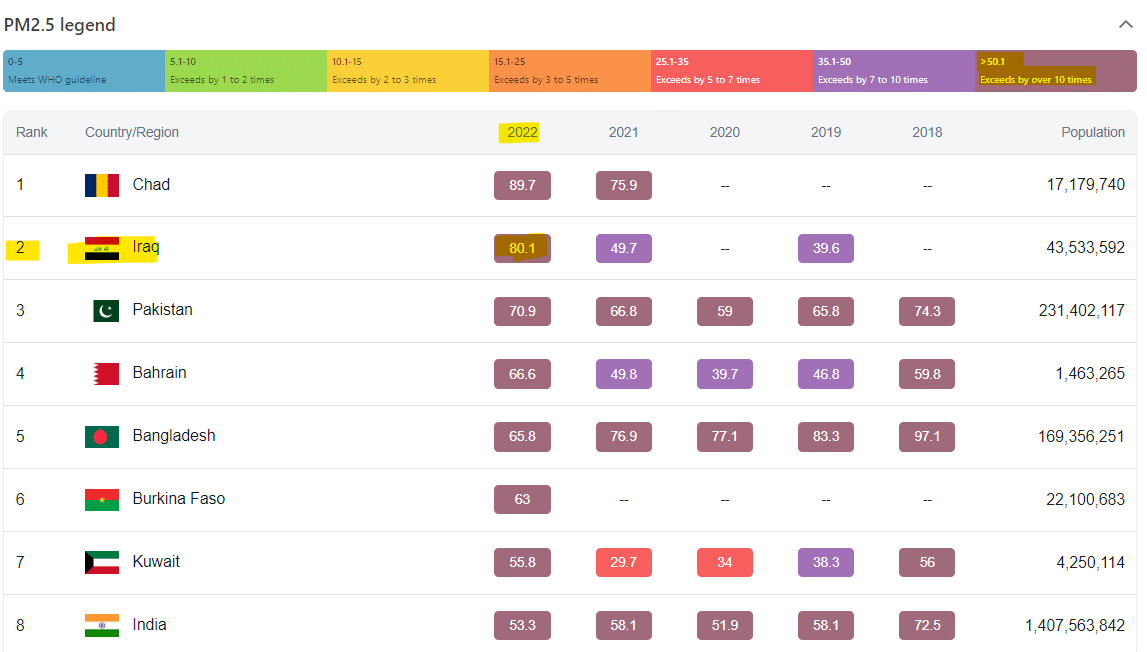Click the Chad flag icon
The width and height of the screenshot is (1147, 652).
(x=102, y=185)
